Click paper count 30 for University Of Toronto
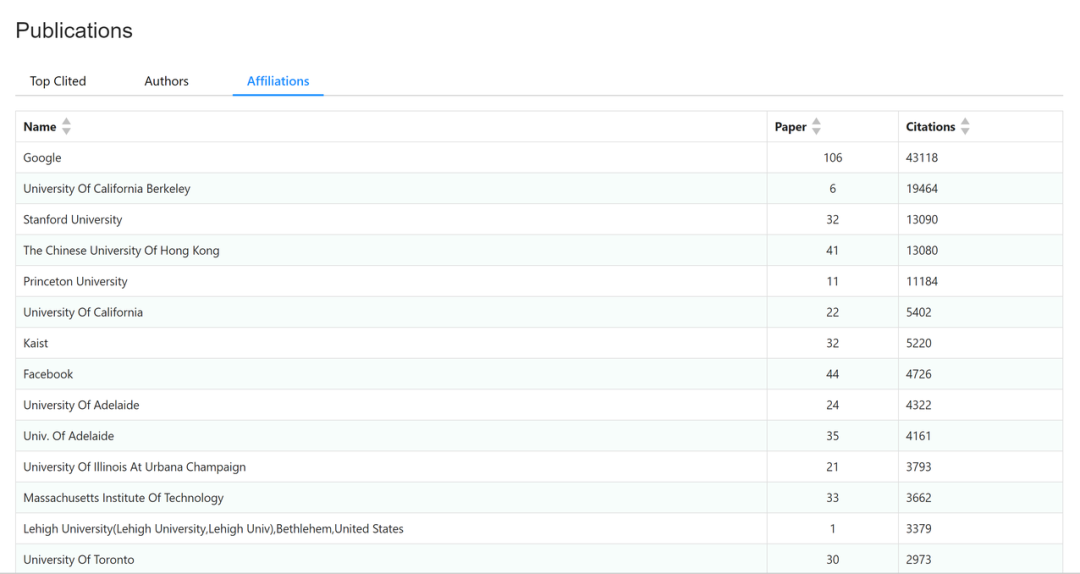The image size is (1080, 574). (x=833, y=560)
